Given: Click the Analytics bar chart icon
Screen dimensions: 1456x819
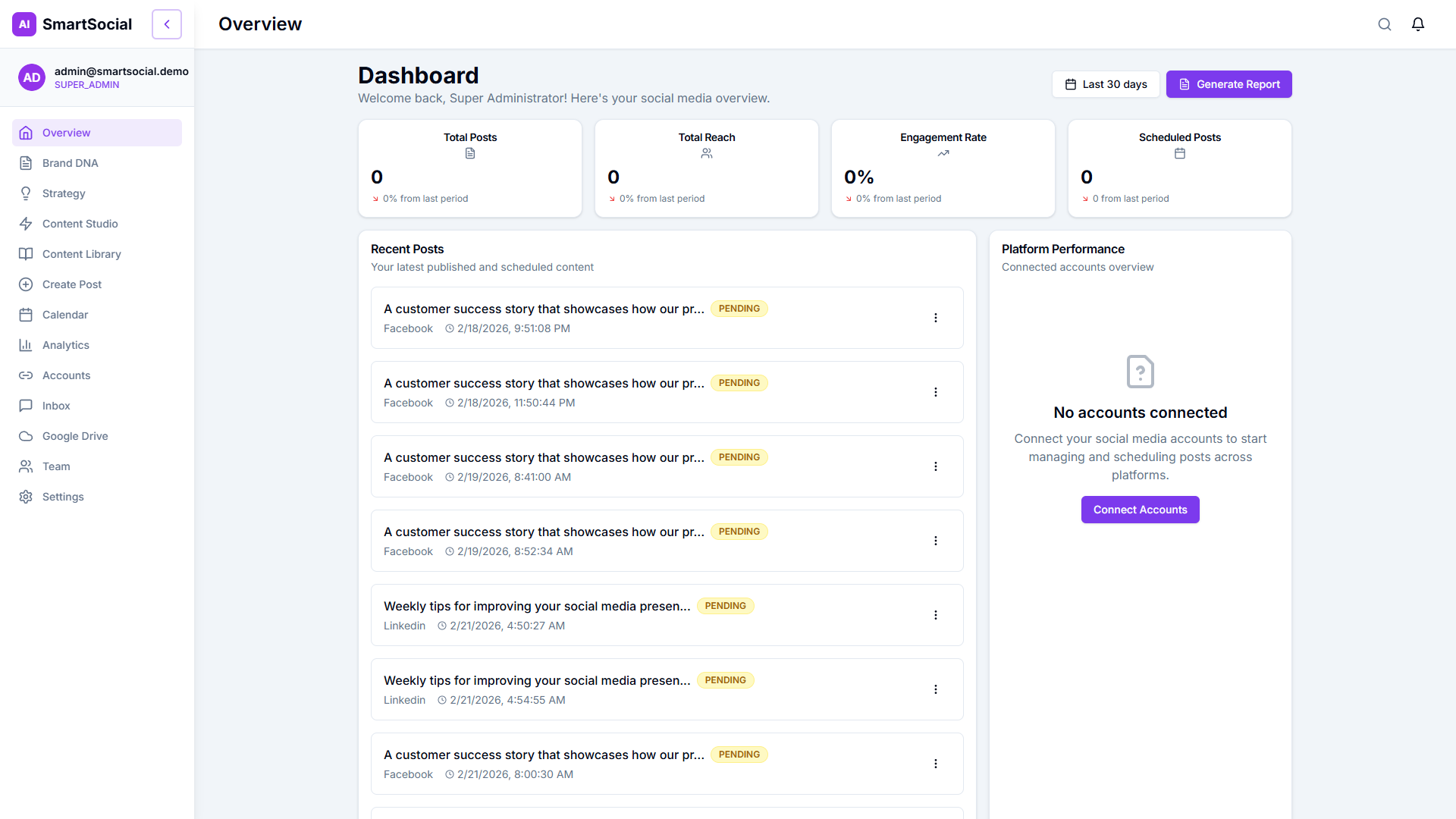Looking at the screenshot, I should coord(26,345).
